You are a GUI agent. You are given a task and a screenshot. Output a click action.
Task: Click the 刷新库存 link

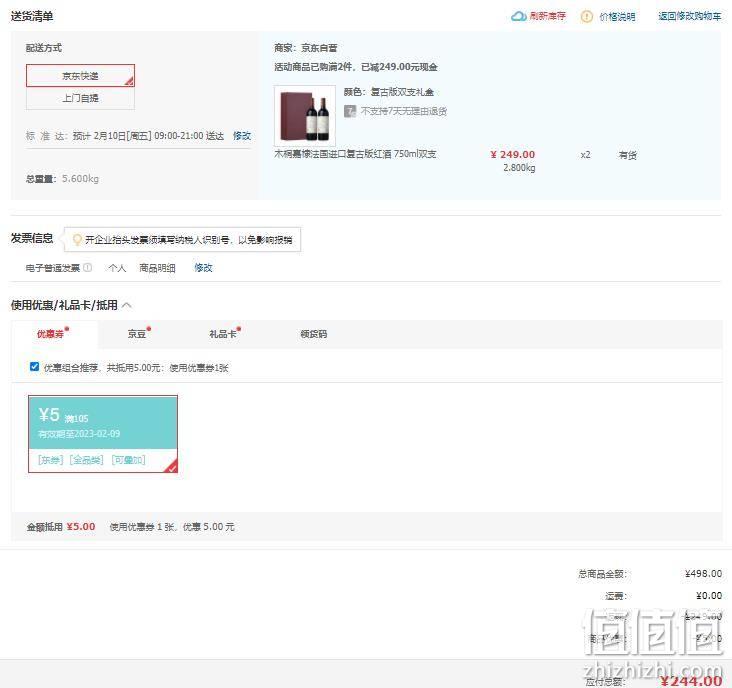(547, 16)
